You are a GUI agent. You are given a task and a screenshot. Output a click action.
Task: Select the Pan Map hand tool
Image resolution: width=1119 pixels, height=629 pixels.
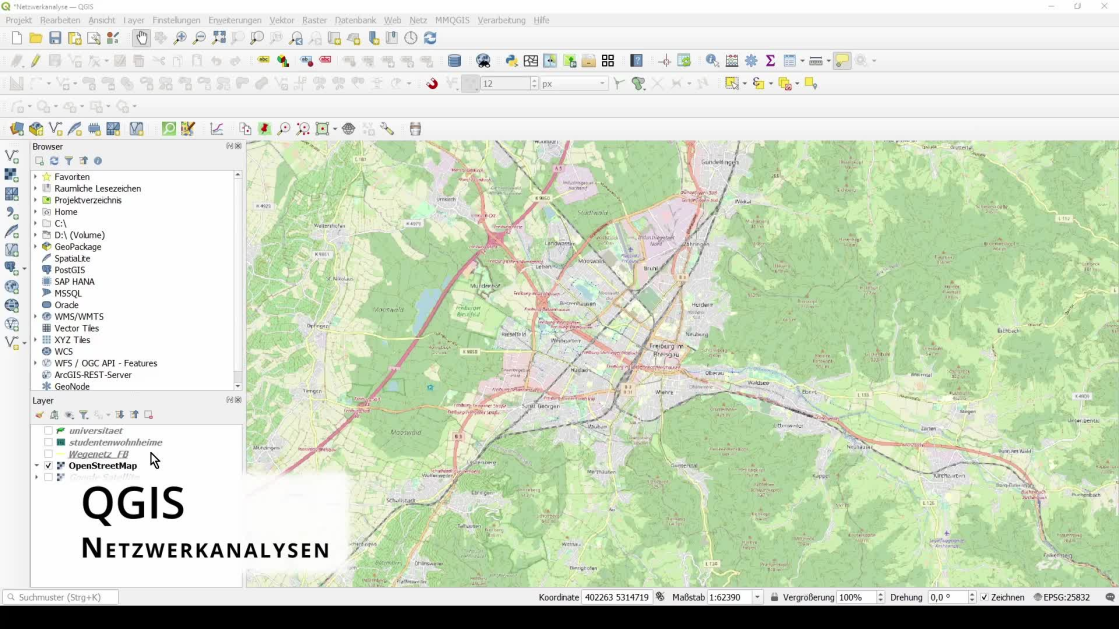[141, 38]
